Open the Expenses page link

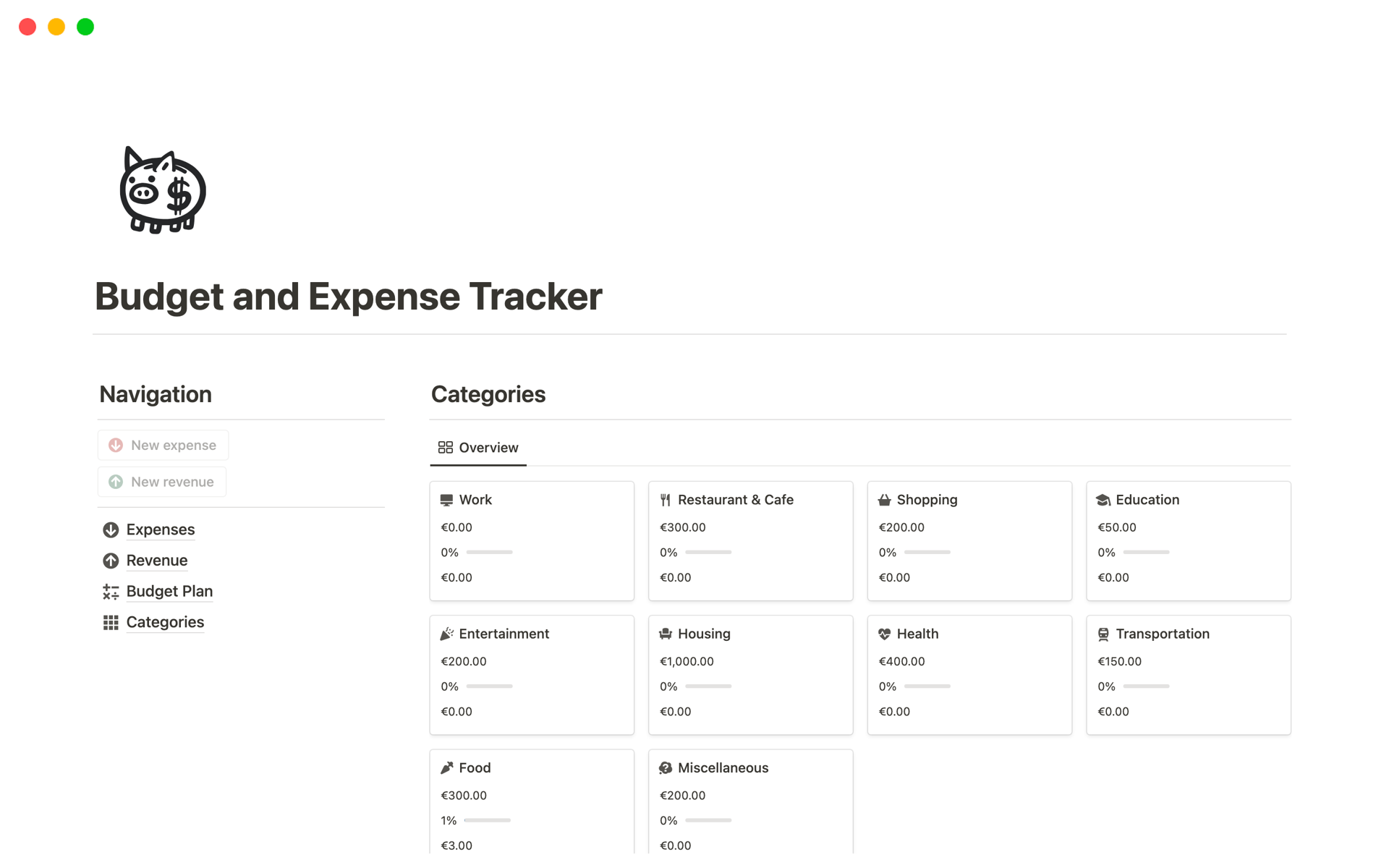pyautogui.click(x=160, y=530)
